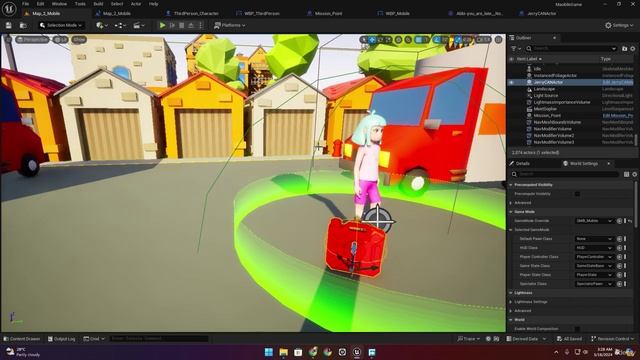The height and width of the screenshot is (360, 640).
Task: Click the Skip frame button next to Play
Action: click(172, 25)
